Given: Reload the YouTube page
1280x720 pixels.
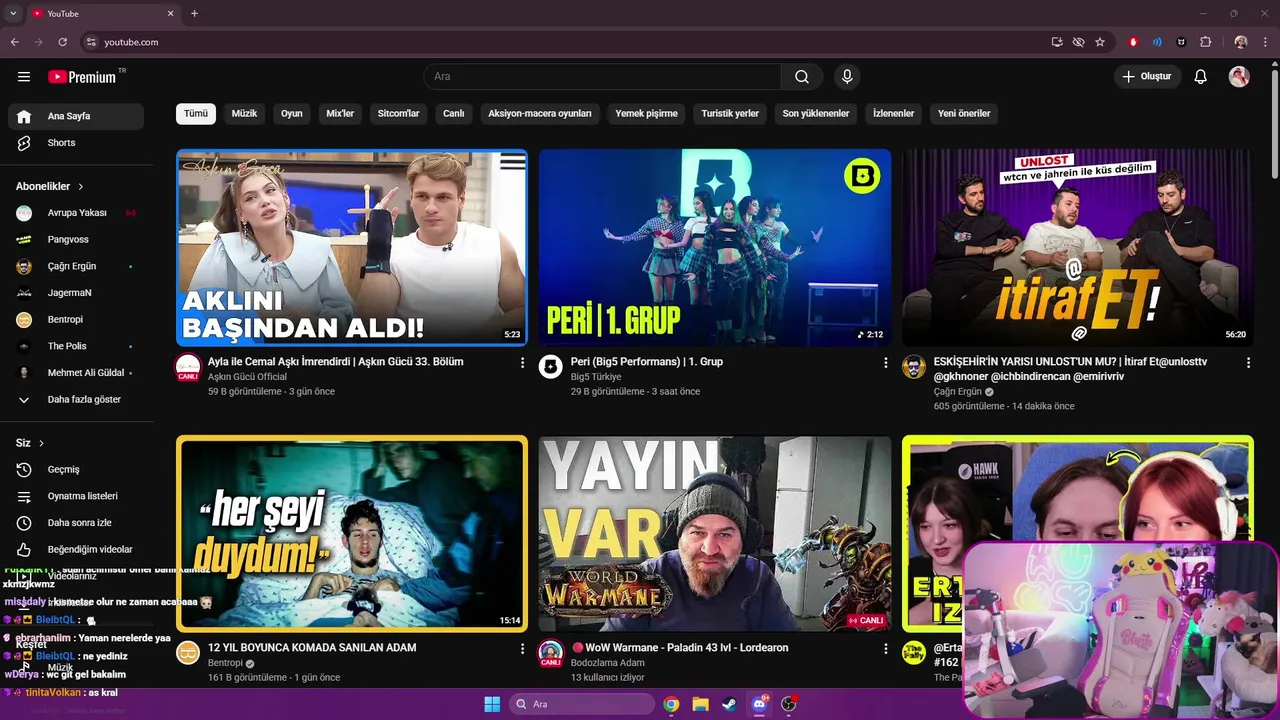Looking at the screenshot, I should tap(63, 42).
